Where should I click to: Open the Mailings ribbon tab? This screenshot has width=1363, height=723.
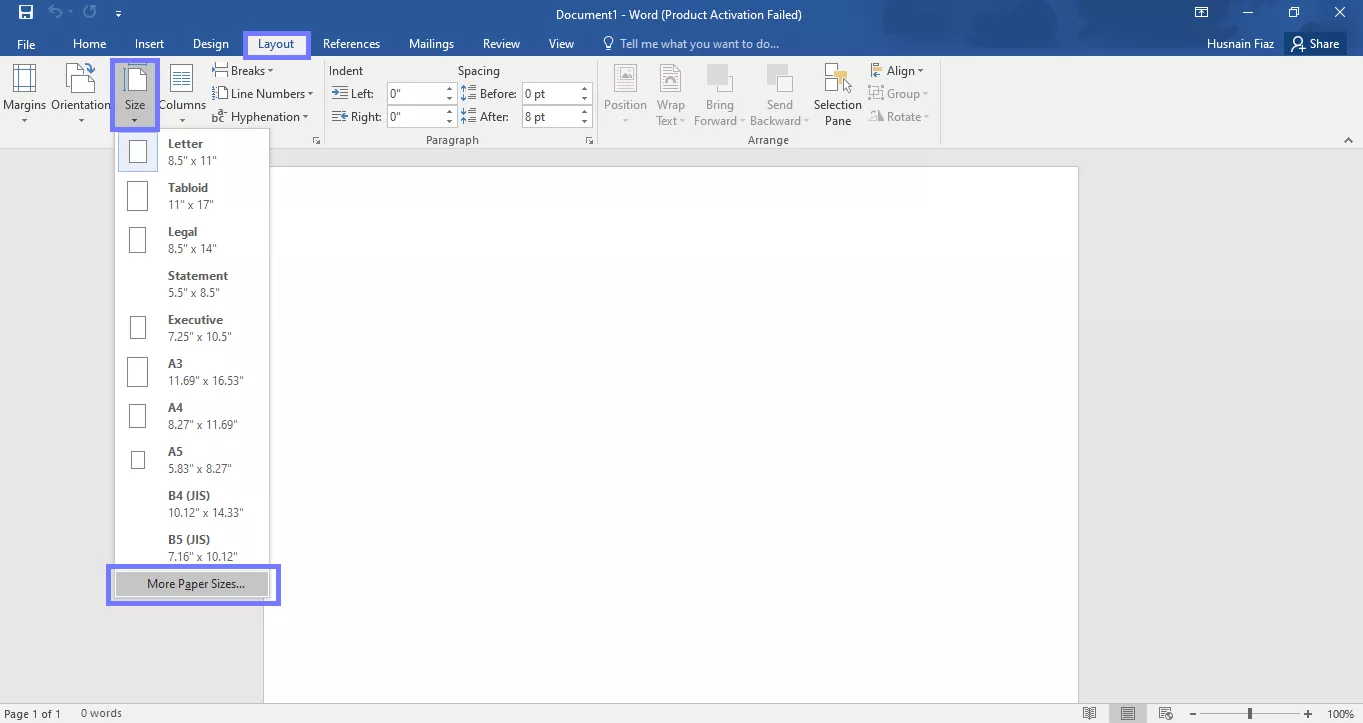(x=431, y=44)
